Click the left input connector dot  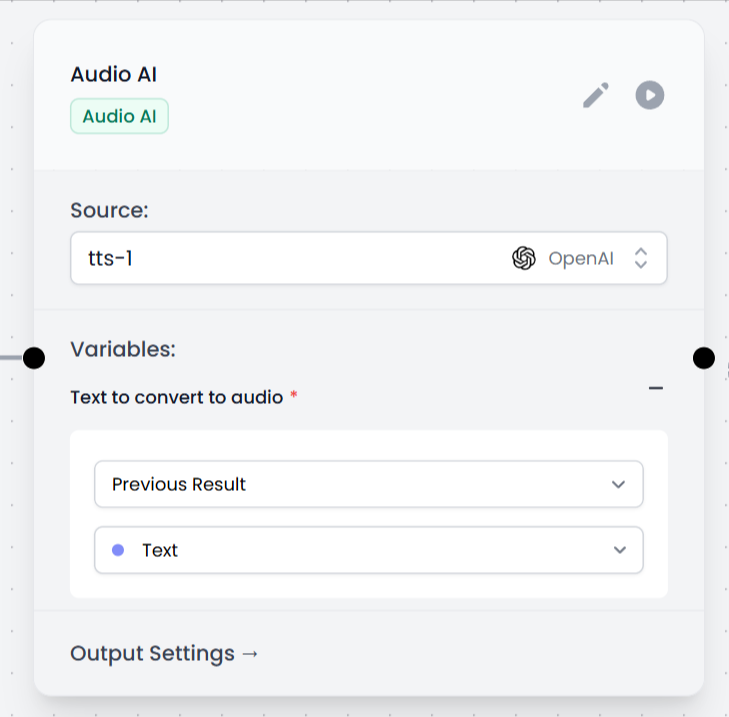[34, 357]
